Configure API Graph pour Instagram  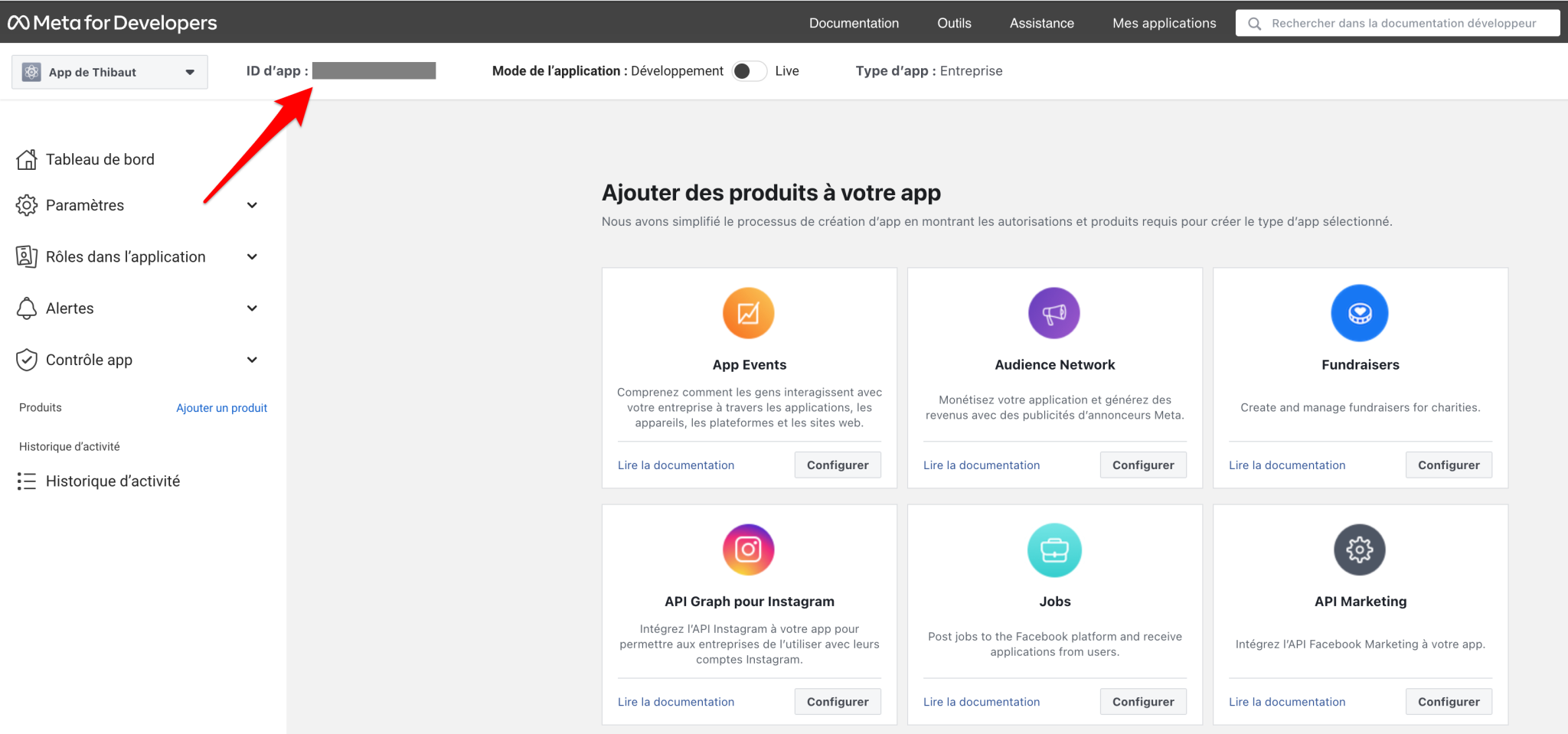pos(838,701)
